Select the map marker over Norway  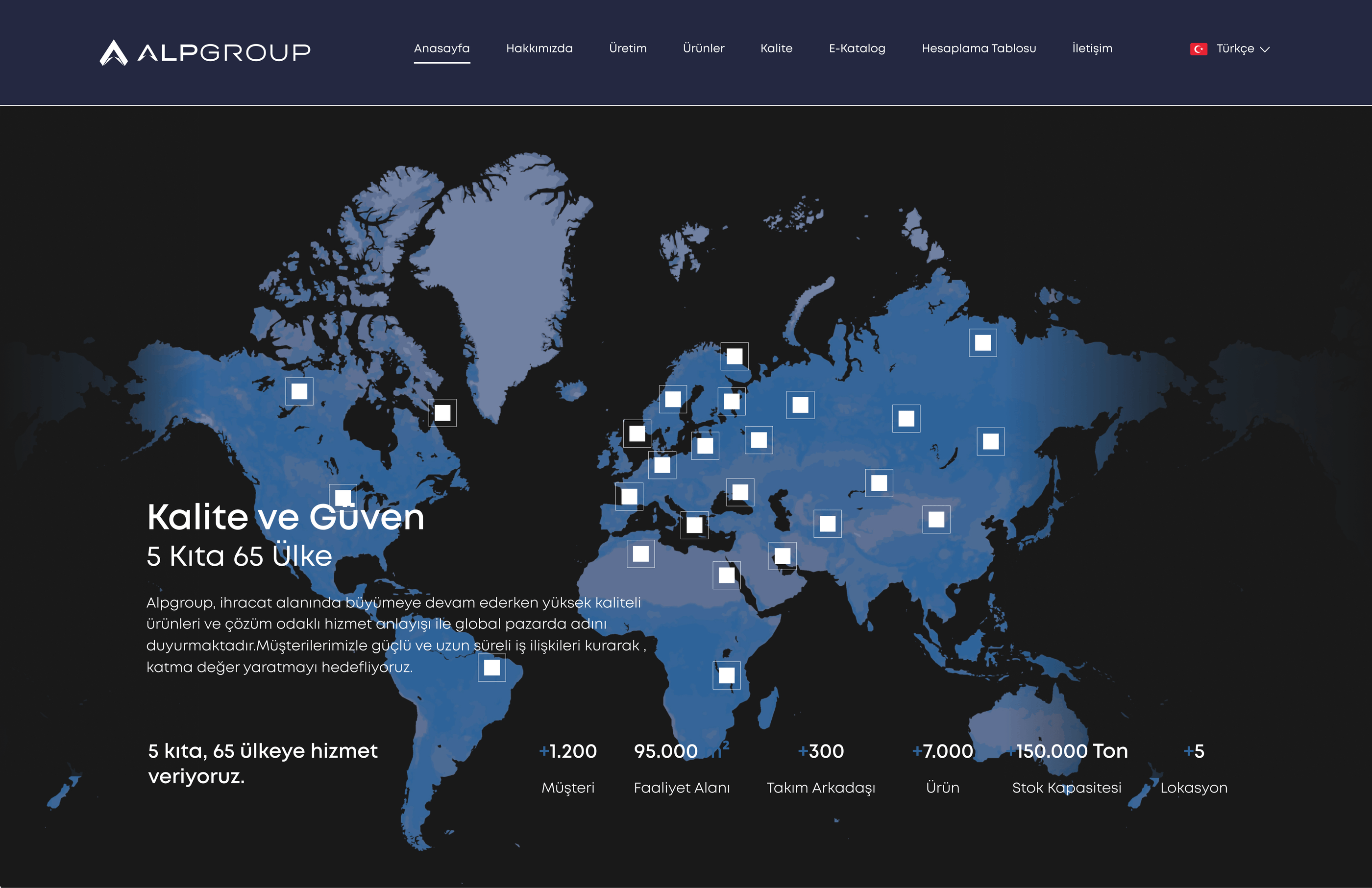[x=673, y=399]
